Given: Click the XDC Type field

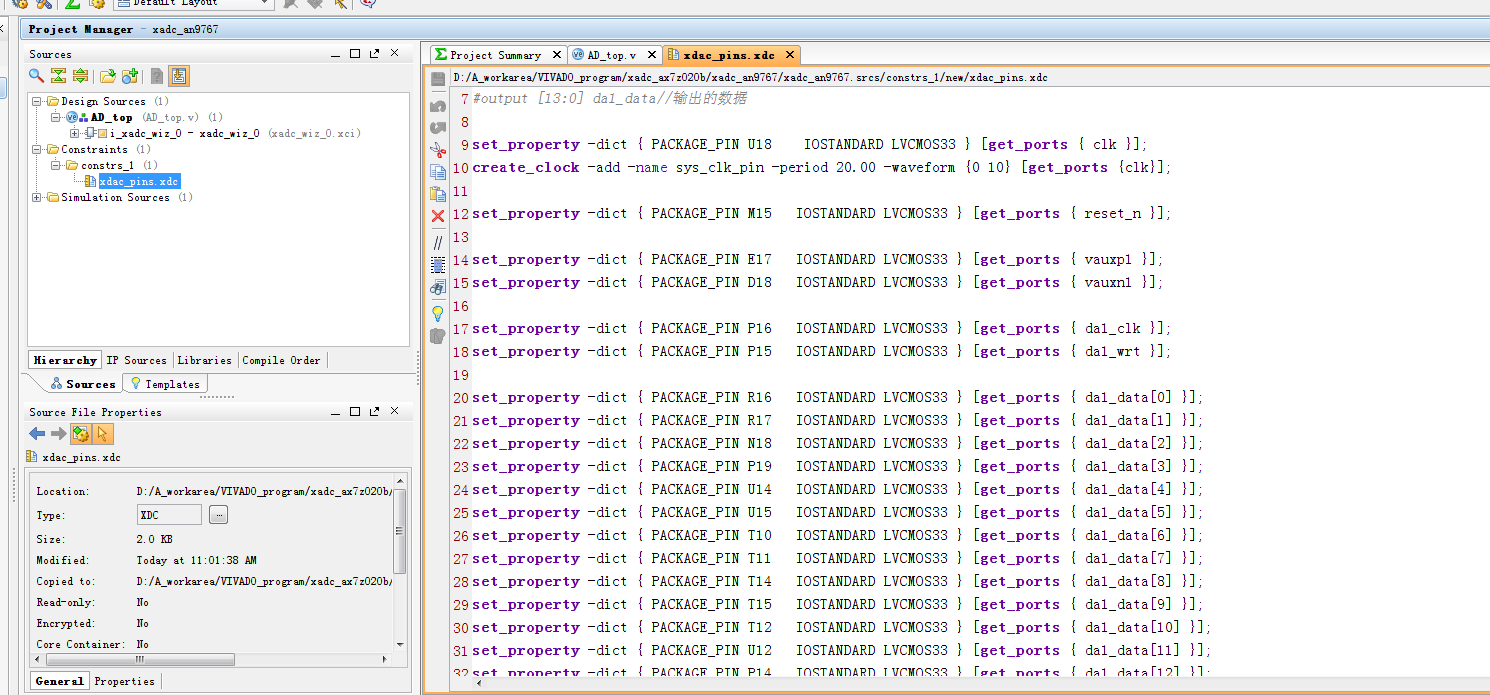Looking at the screenshot, I should pos(169,515).
